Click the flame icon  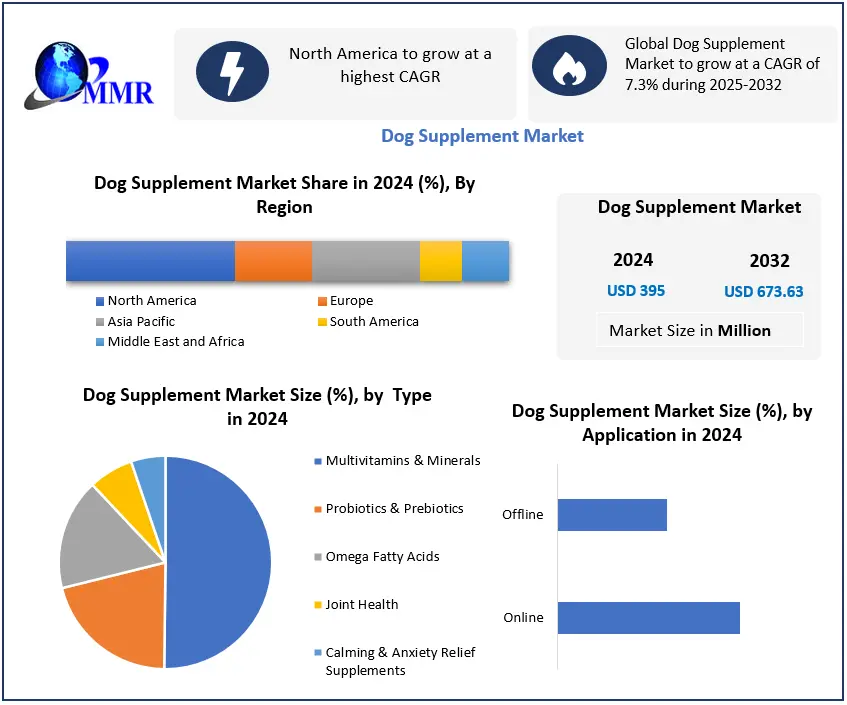(569, 66)
